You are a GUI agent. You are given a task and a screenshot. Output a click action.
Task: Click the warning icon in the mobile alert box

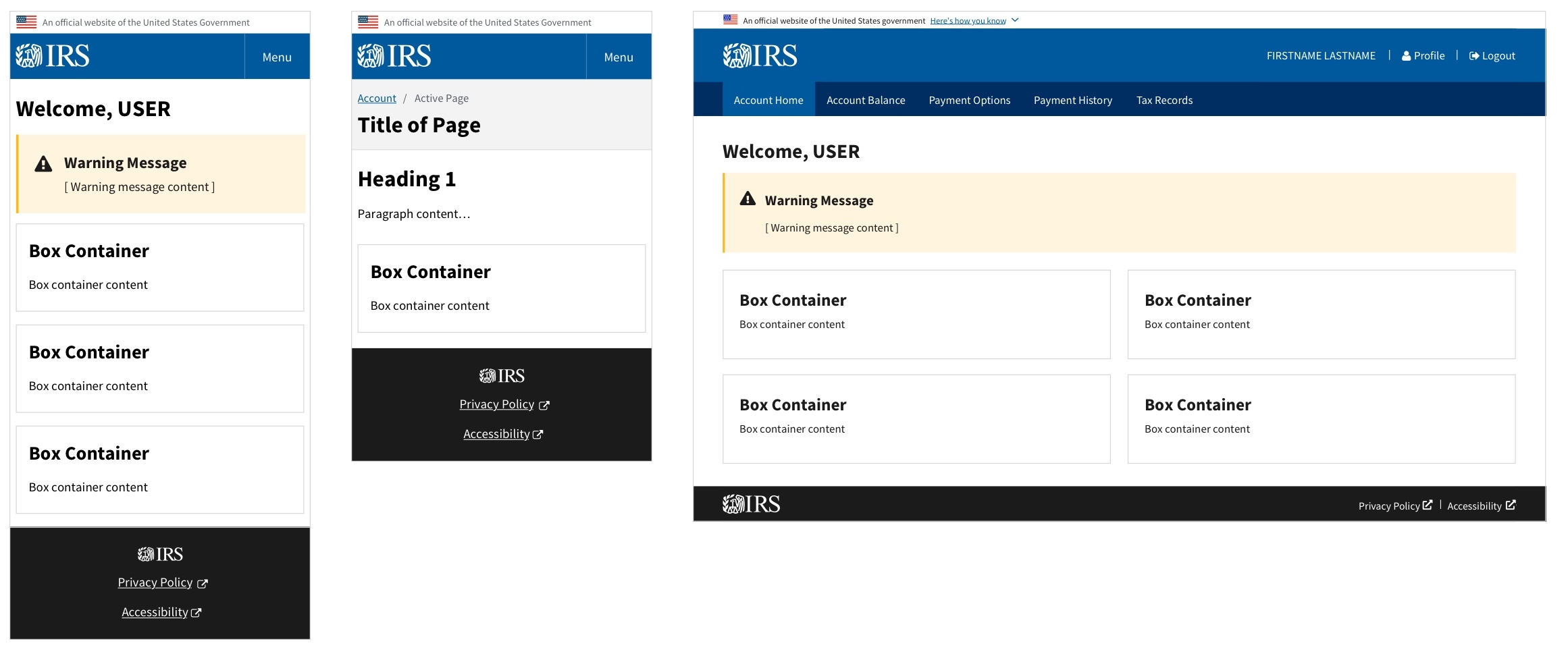coord(43,163)
